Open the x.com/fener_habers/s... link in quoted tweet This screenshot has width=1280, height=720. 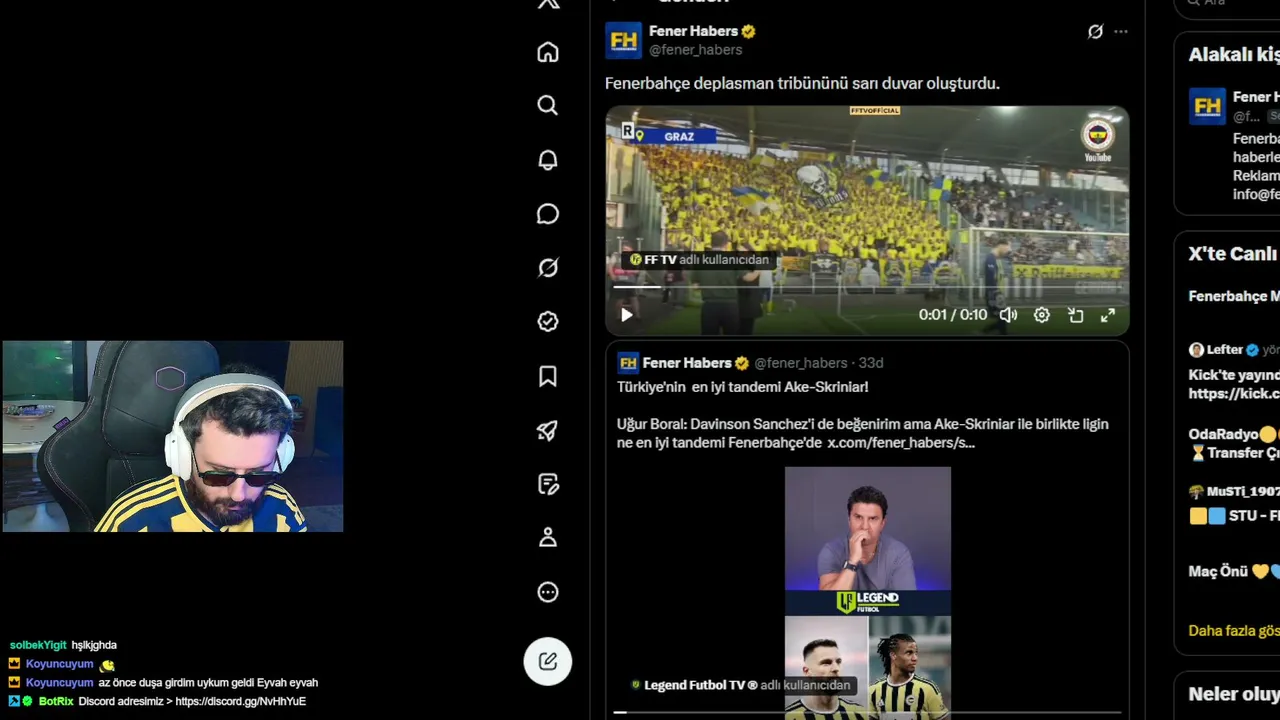point(901,442)
